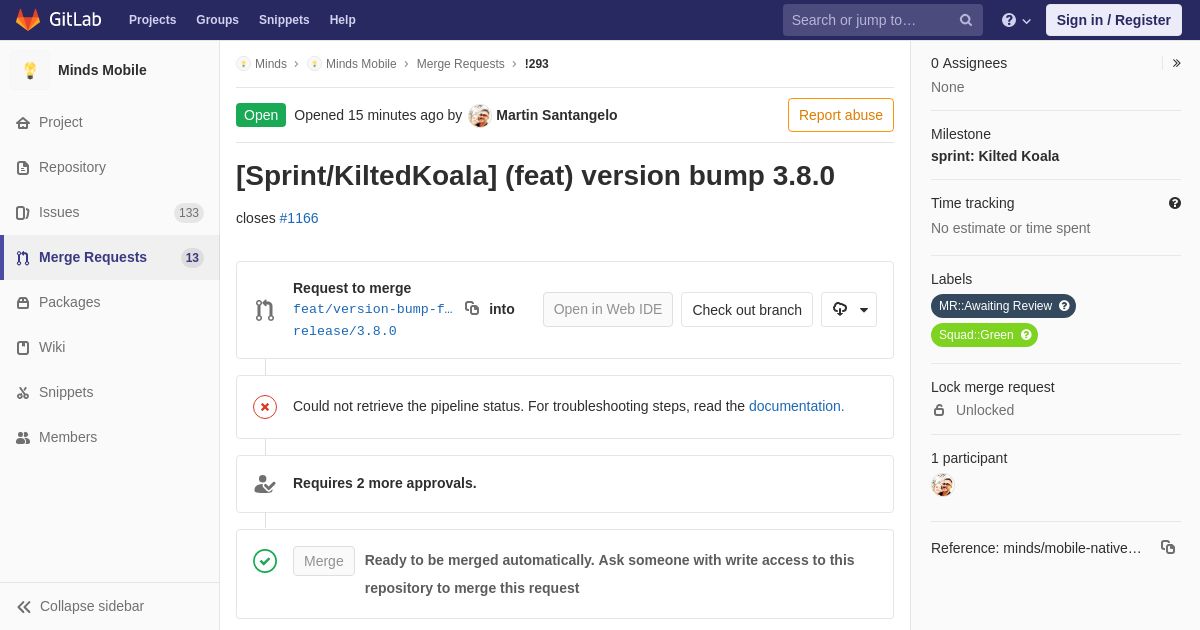
Task: Copy the merge request reference
Action: [x=1168, y=547]
